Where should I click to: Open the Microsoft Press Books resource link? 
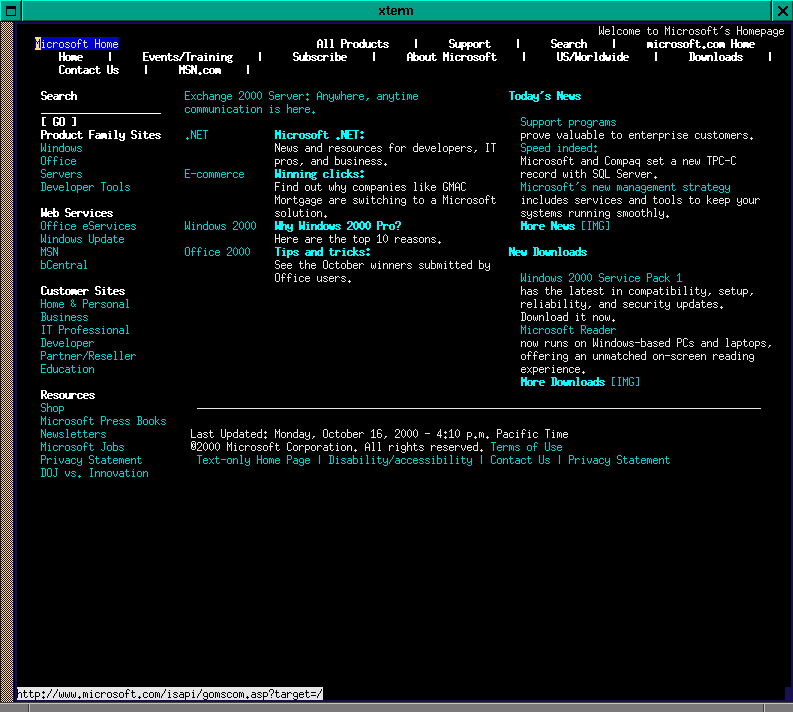coord(103,421)
